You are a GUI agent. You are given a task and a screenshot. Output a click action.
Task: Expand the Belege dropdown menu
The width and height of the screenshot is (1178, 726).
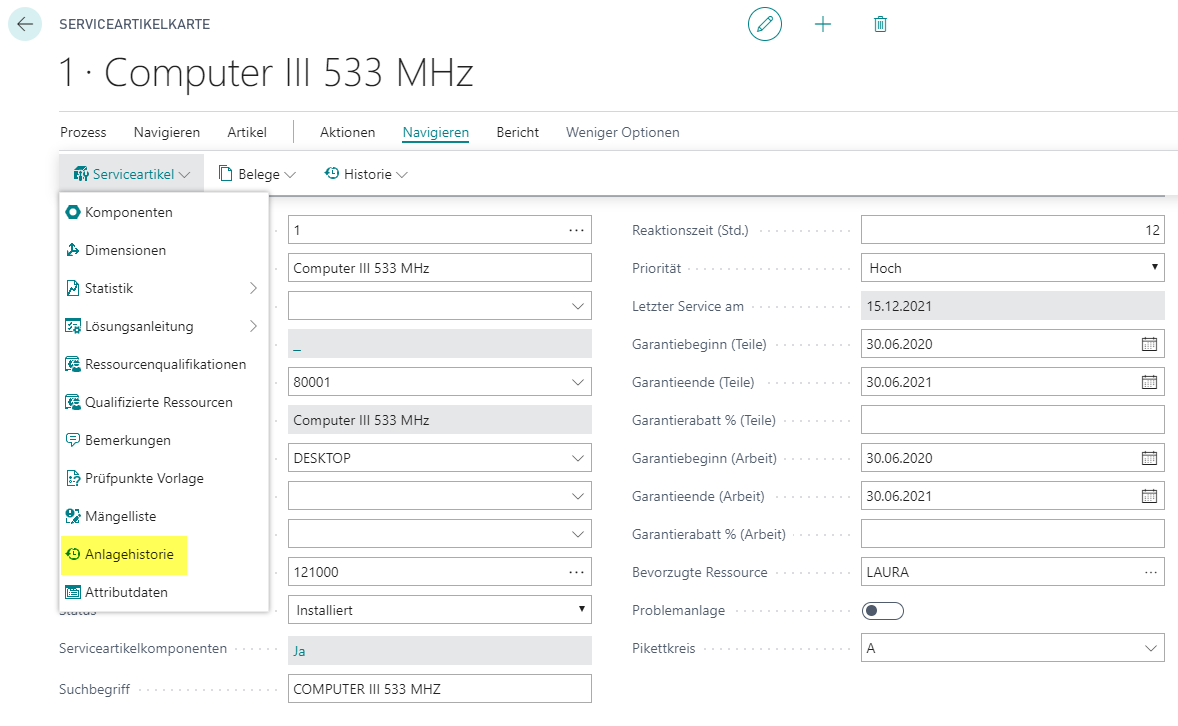[x=257, y=174]
